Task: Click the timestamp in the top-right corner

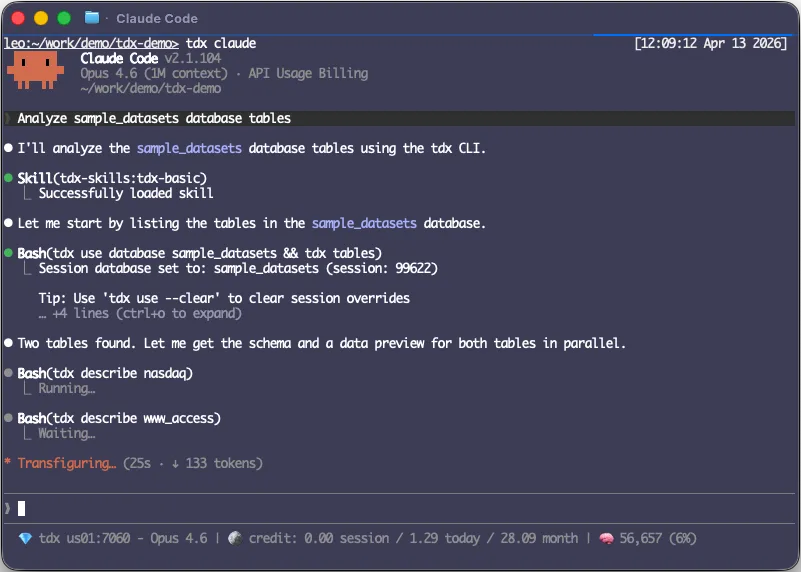Action: point(711,44)
